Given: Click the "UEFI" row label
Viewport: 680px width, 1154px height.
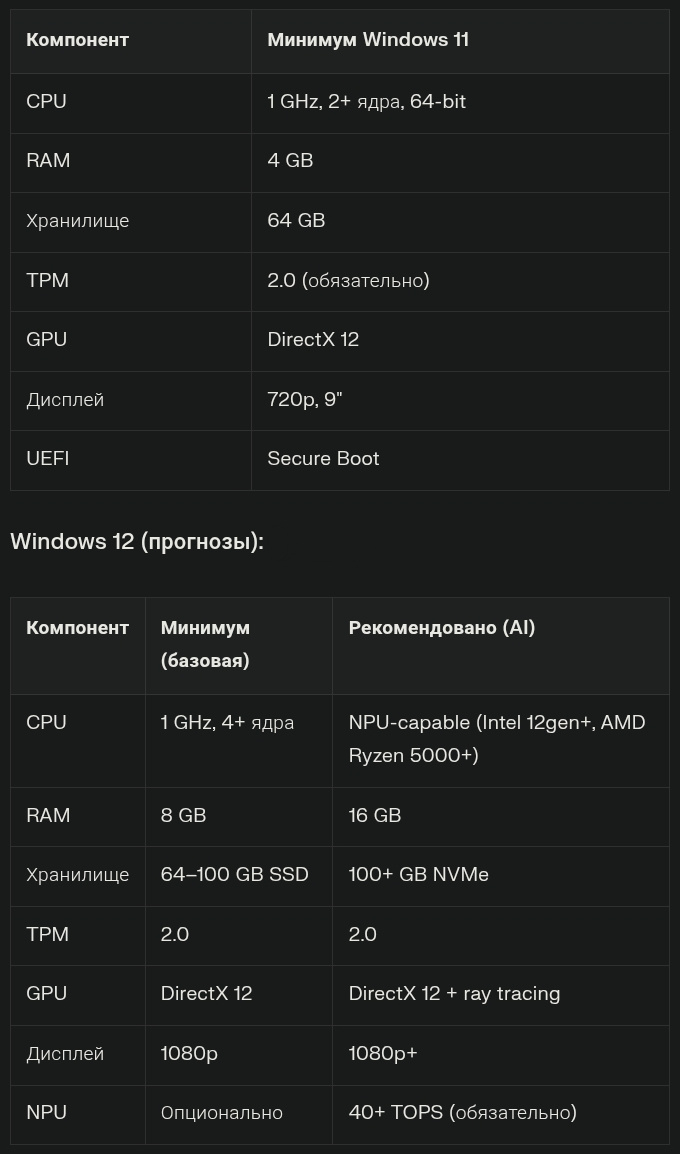Looking at the screenshot, I should [47, 458].
